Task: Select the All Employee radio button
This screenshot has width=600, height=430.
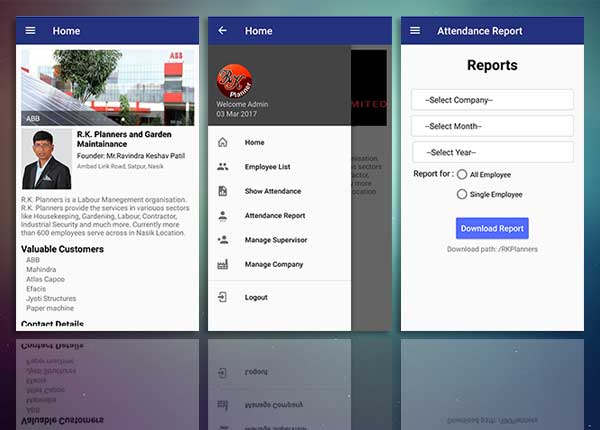Action: pyautogui.click(x=462, y=175)
